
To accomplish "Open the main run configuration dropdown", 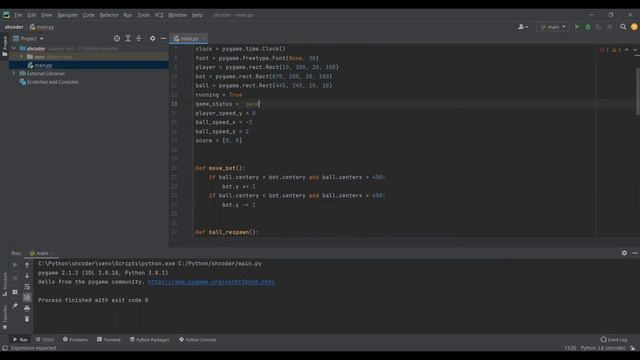I will (x=553, y=27).
